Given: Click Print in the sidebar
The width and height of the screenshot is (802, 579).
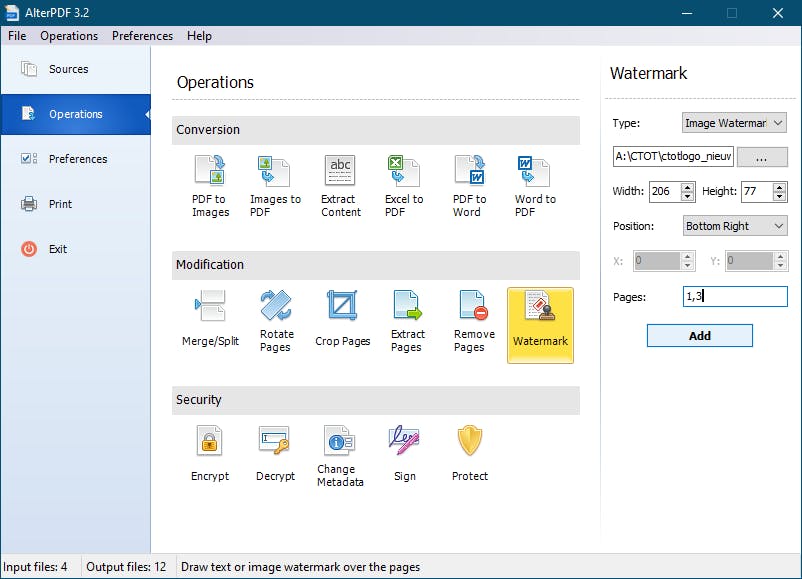Looking at the screenshot, I should [x=76, y=204].
